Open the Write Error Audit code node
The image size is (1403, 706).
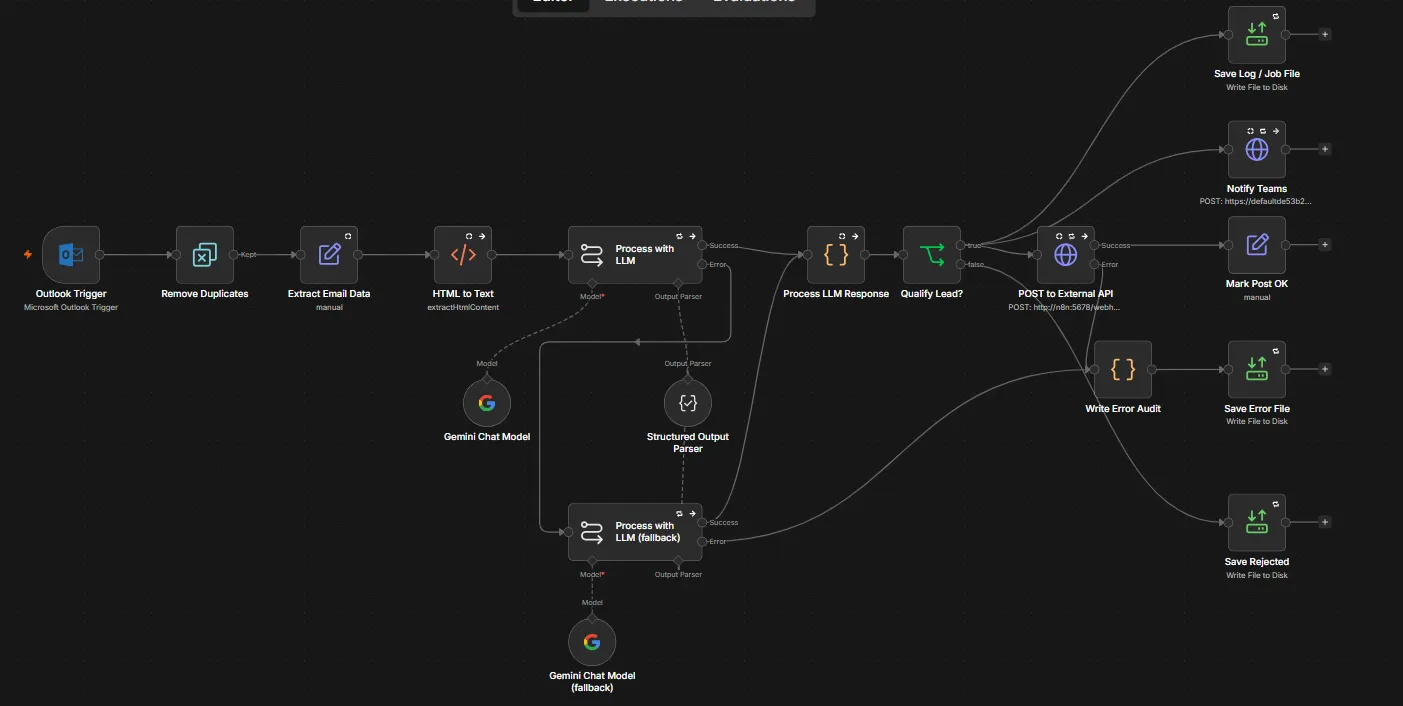[1123, 370]
